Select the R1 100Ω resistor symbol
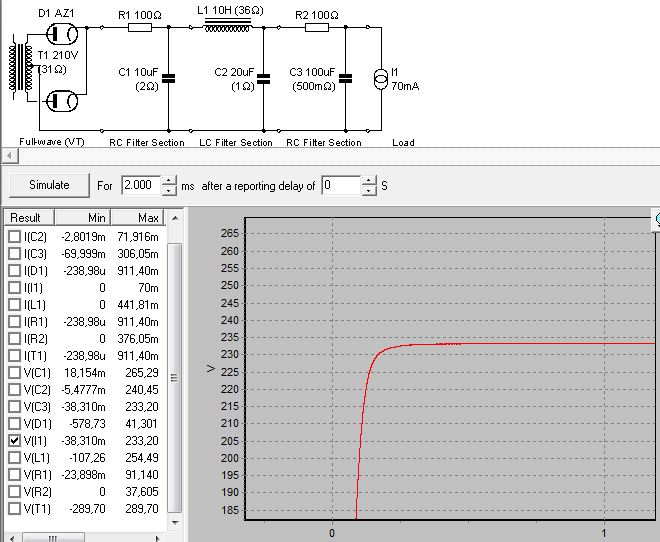 [x=140, y=28]
